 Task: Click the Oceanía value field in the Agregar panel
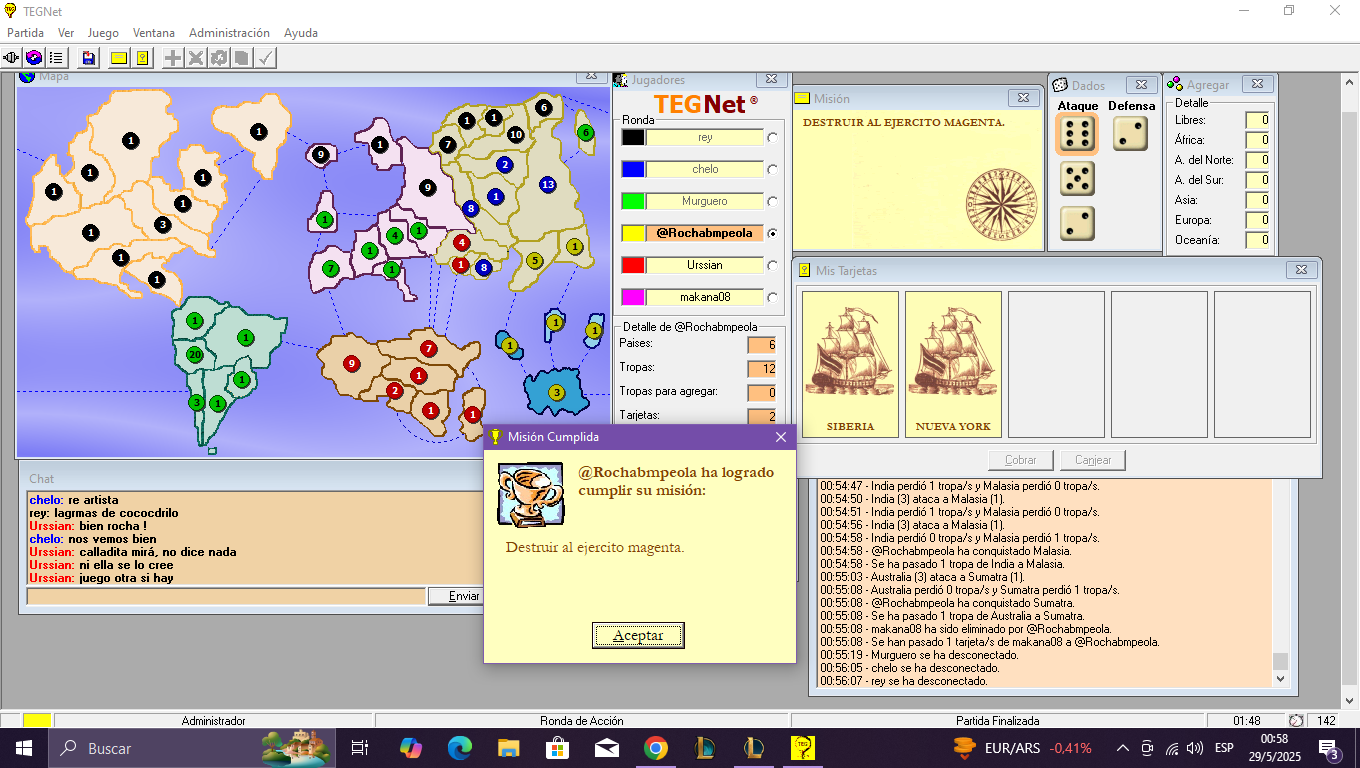[1258, 240]
